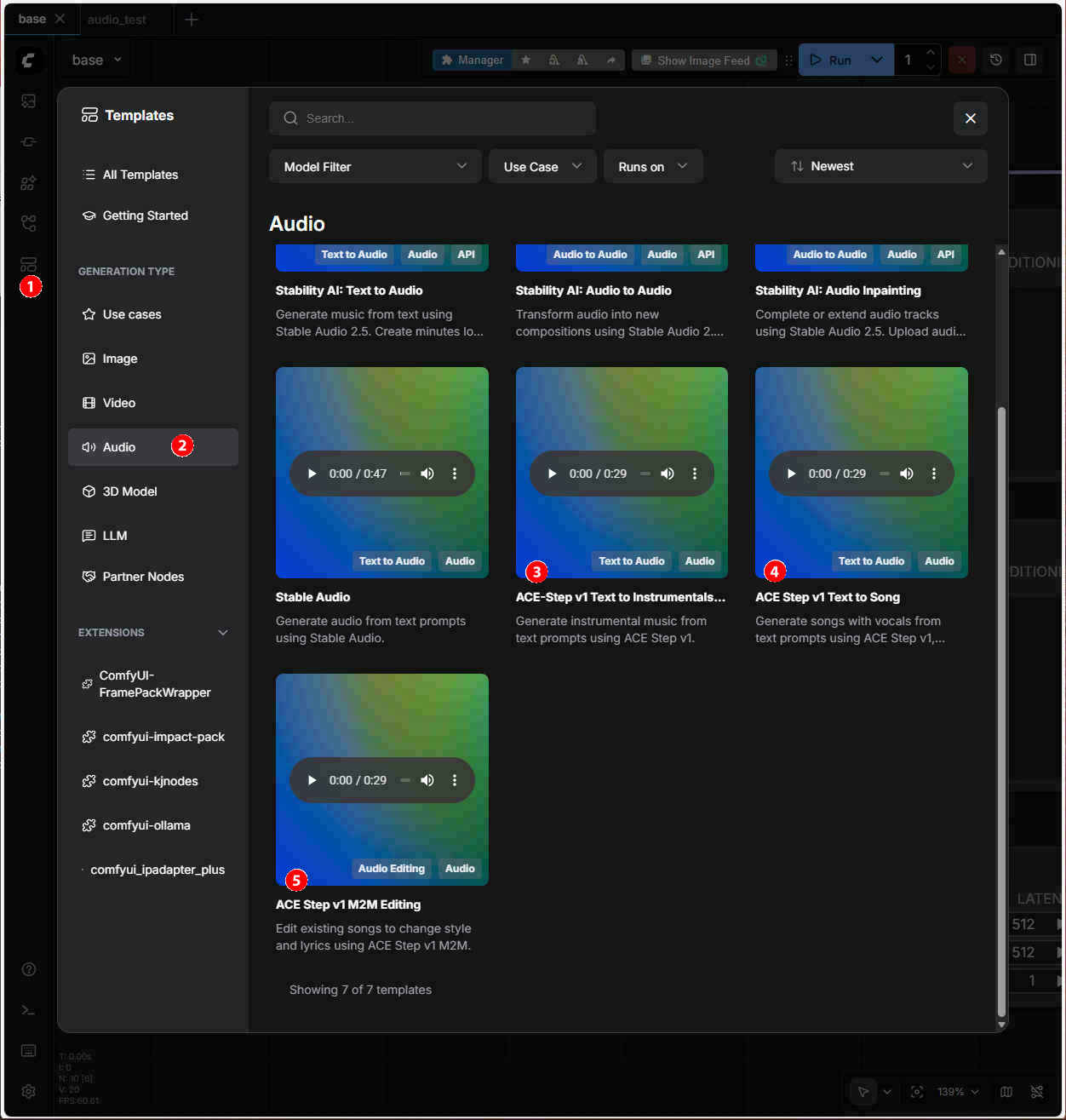
Task: Click the Manager button
Action: click(x=473, y=60)
